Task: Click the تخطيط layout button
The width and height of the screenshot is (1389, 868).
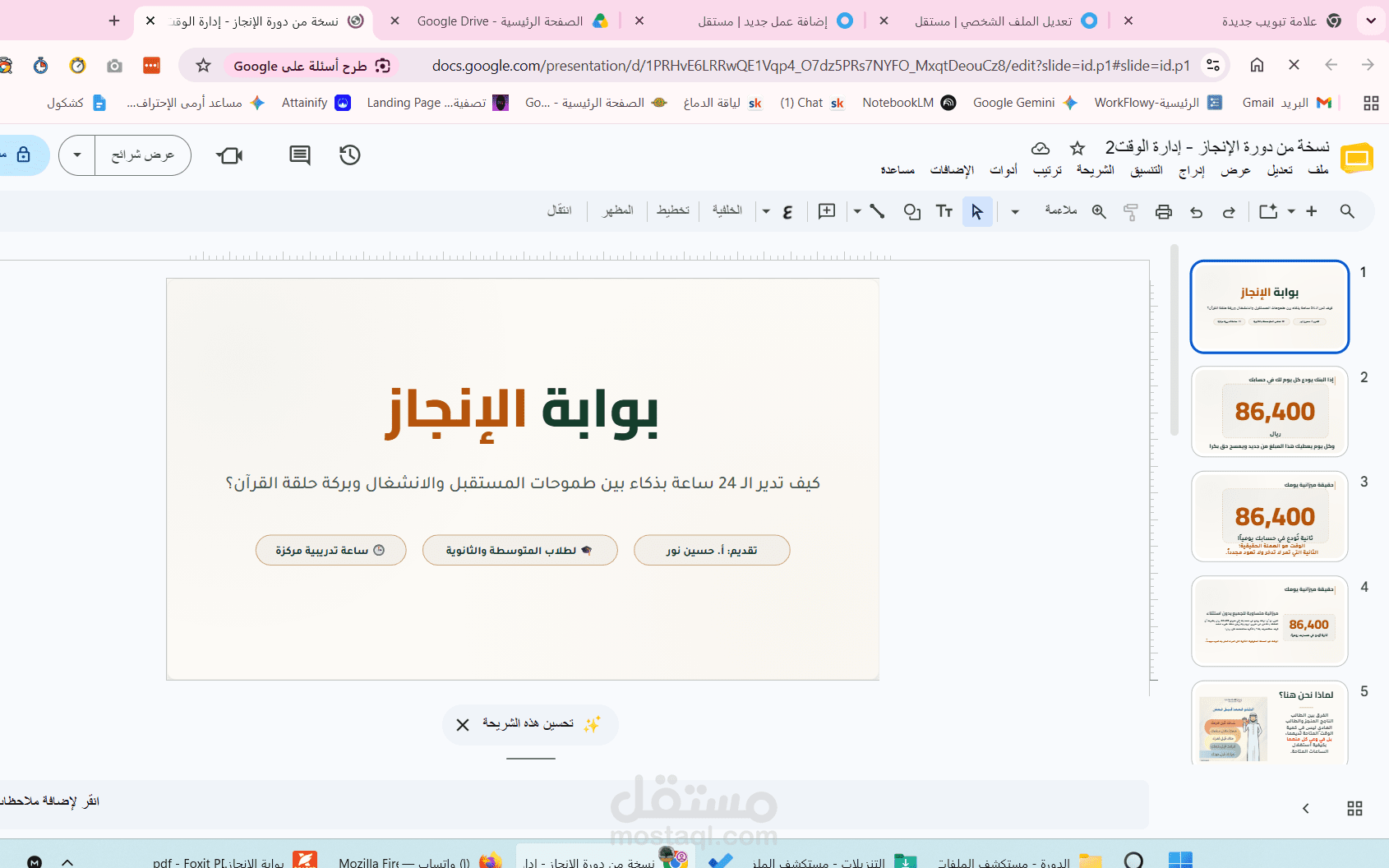Action: pos(673,210)
